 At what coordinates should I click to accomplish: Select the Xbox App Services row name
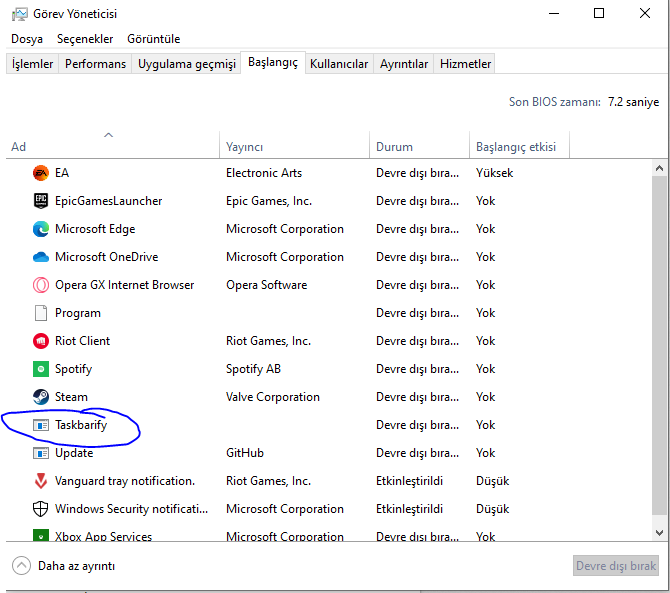[x=103, y=536]
